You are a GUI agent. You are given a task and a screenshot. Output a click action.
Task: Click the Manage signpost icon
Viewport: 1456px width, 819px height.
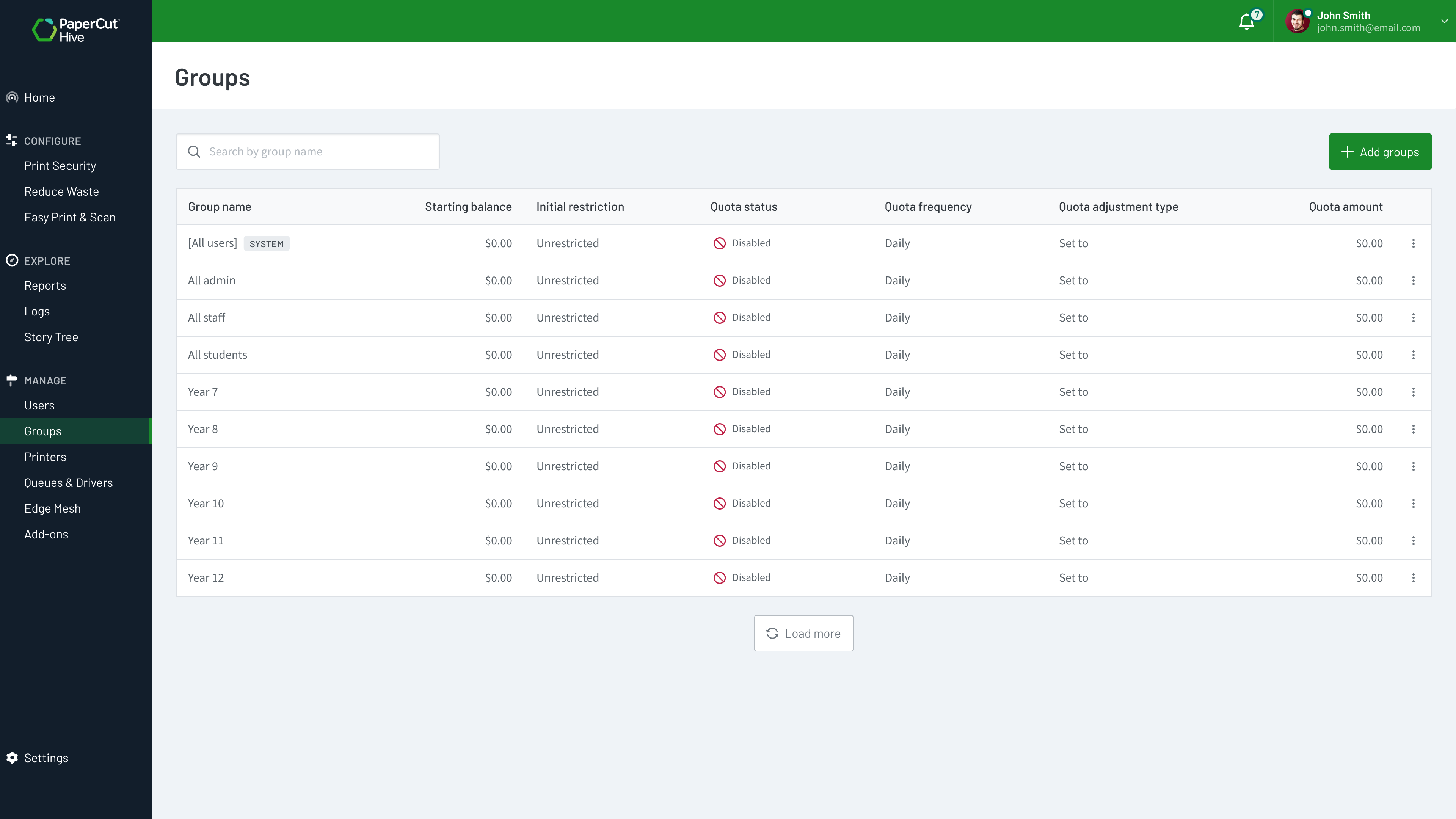coord(11,380)
